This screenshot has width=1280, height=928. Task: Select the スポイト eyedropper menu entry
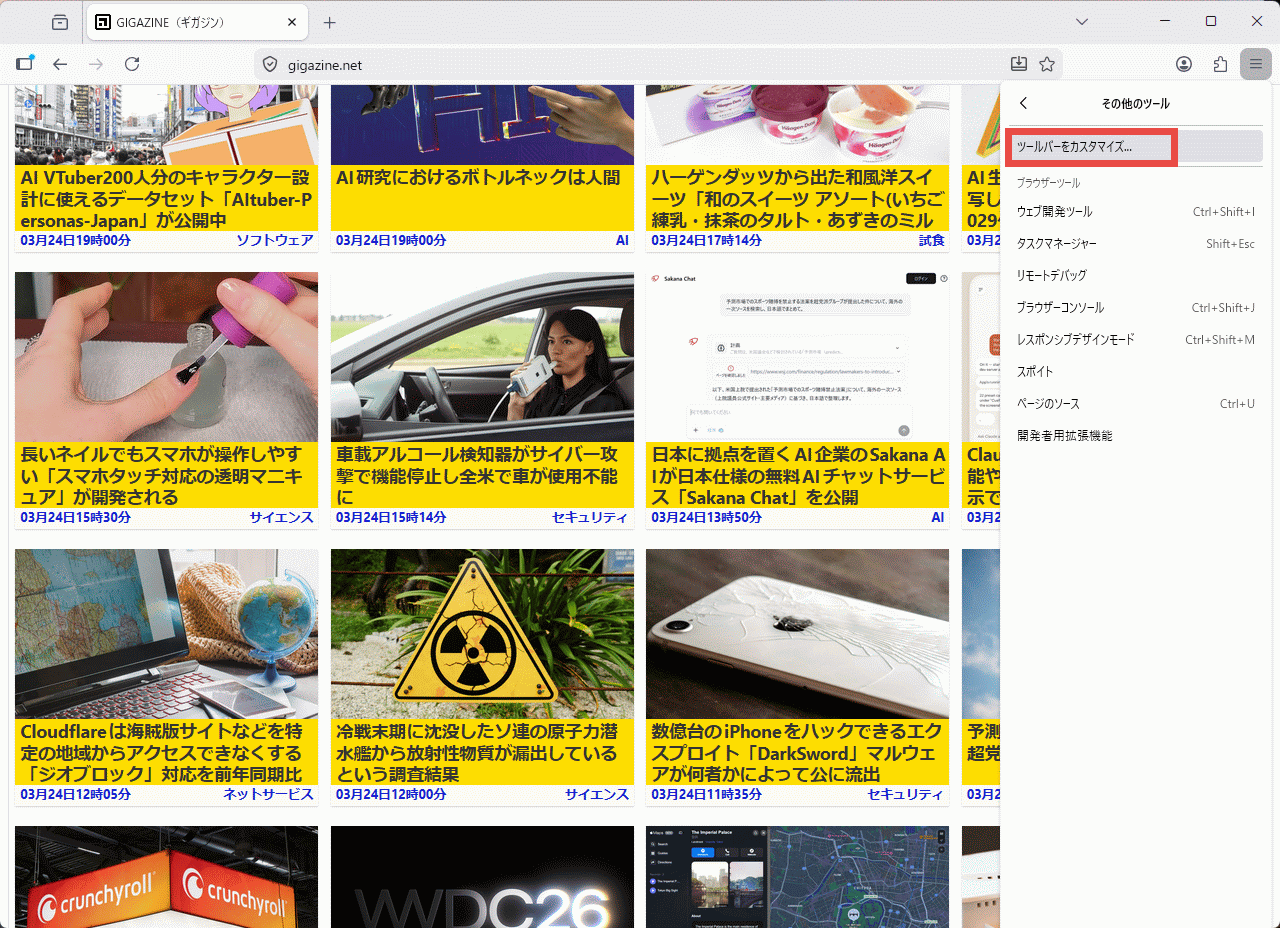[x=1035, y=372]
